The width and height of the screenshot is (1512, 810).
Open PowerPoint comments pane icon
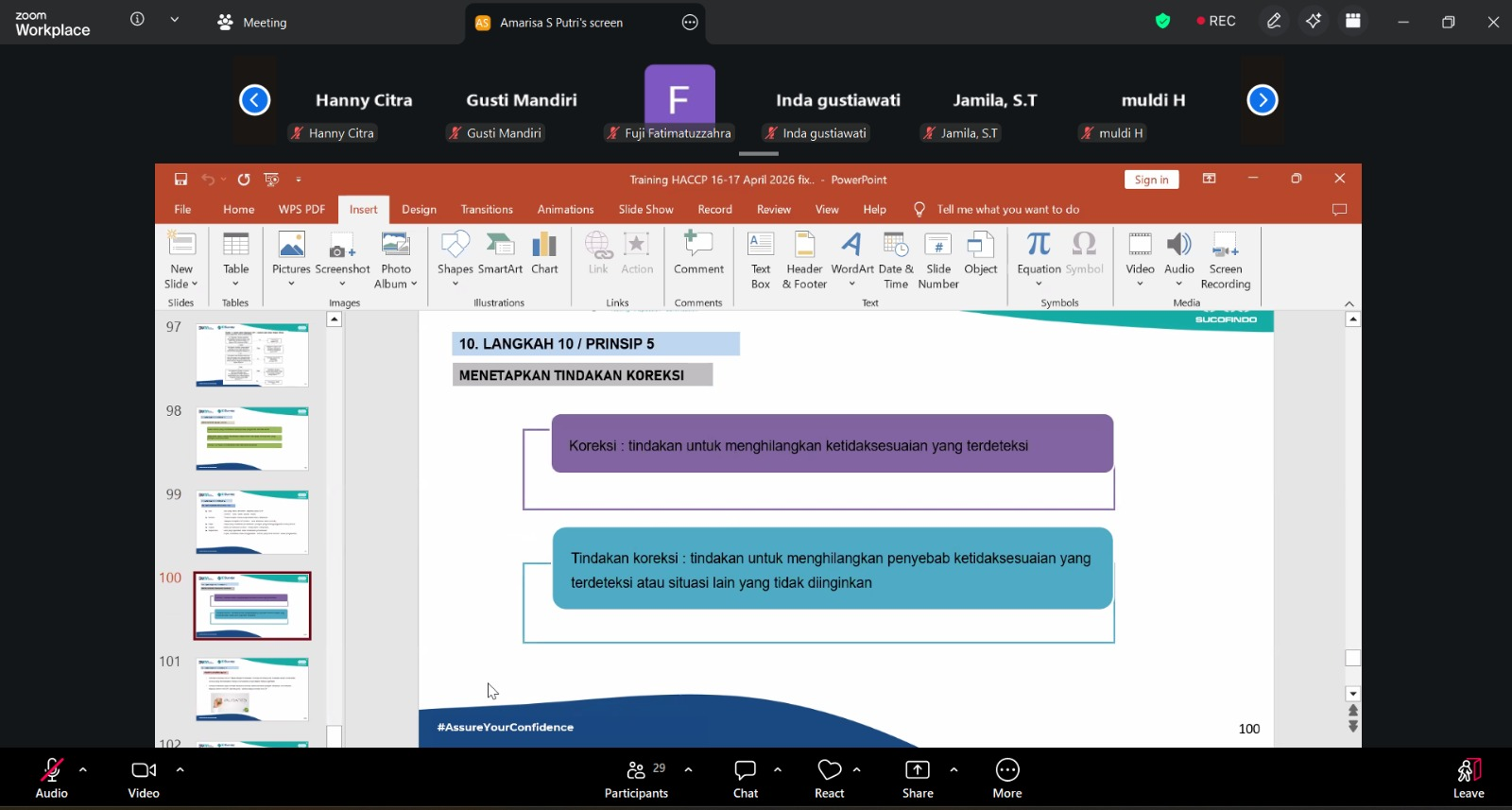[x=1339, y=210]
